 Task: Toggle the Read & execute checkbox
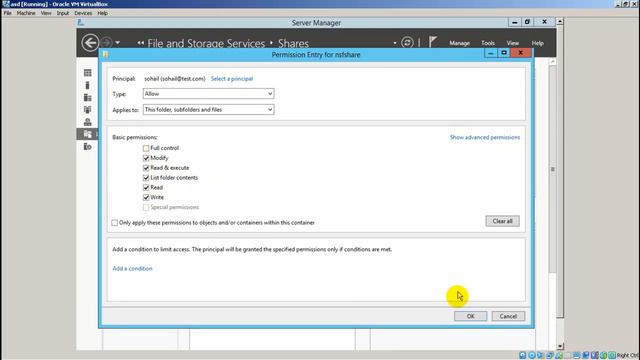146,168
